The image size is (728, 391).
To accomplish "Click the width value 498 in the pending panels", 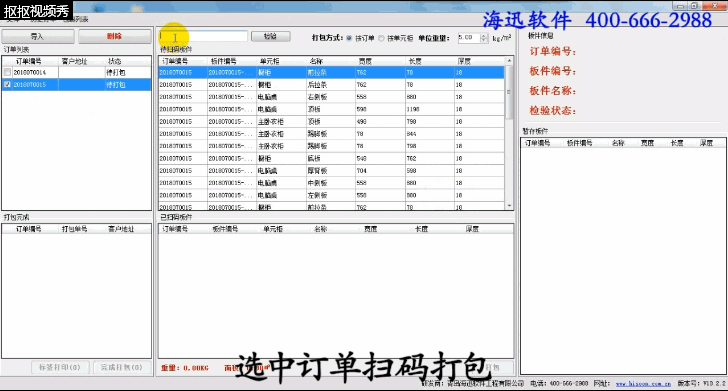I will [x=362, y=122].
